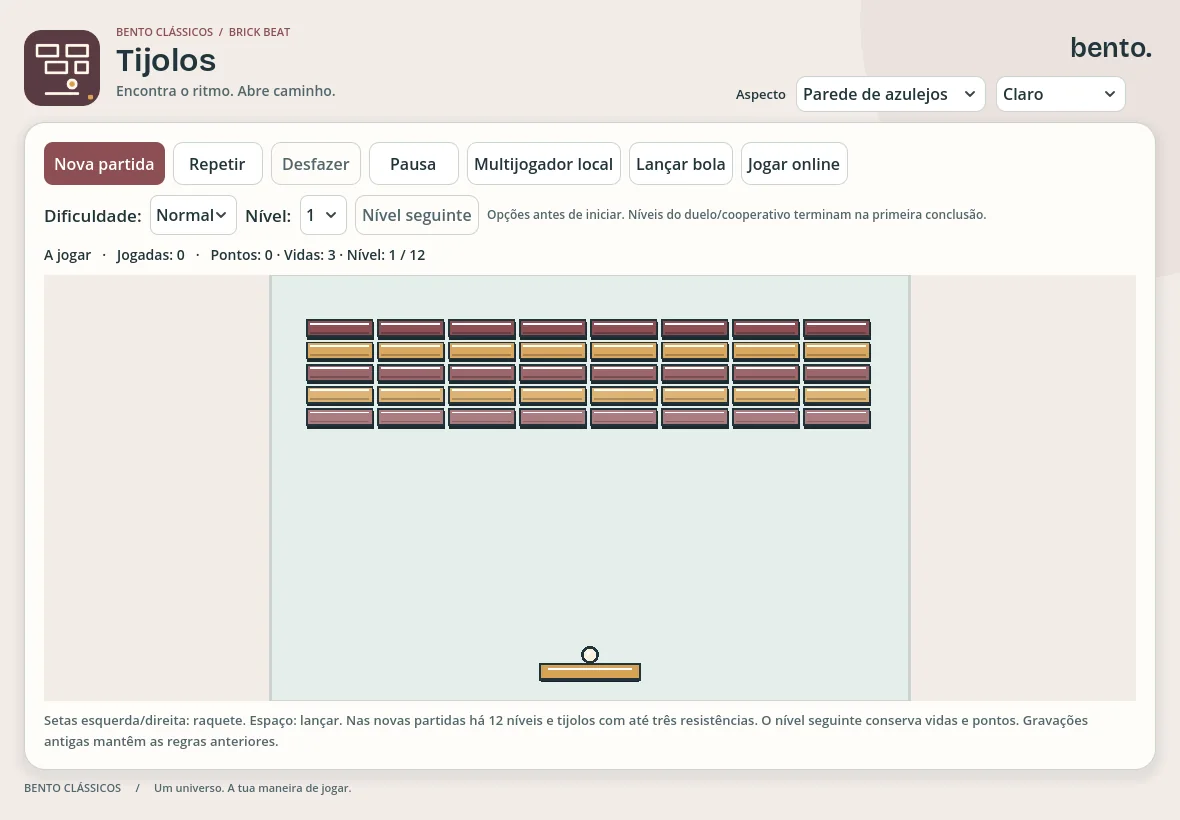
Task: Click the 'Um universo. A tua maneira de jogar.' text
Action: pyautogui.click(x=253, y=788)
